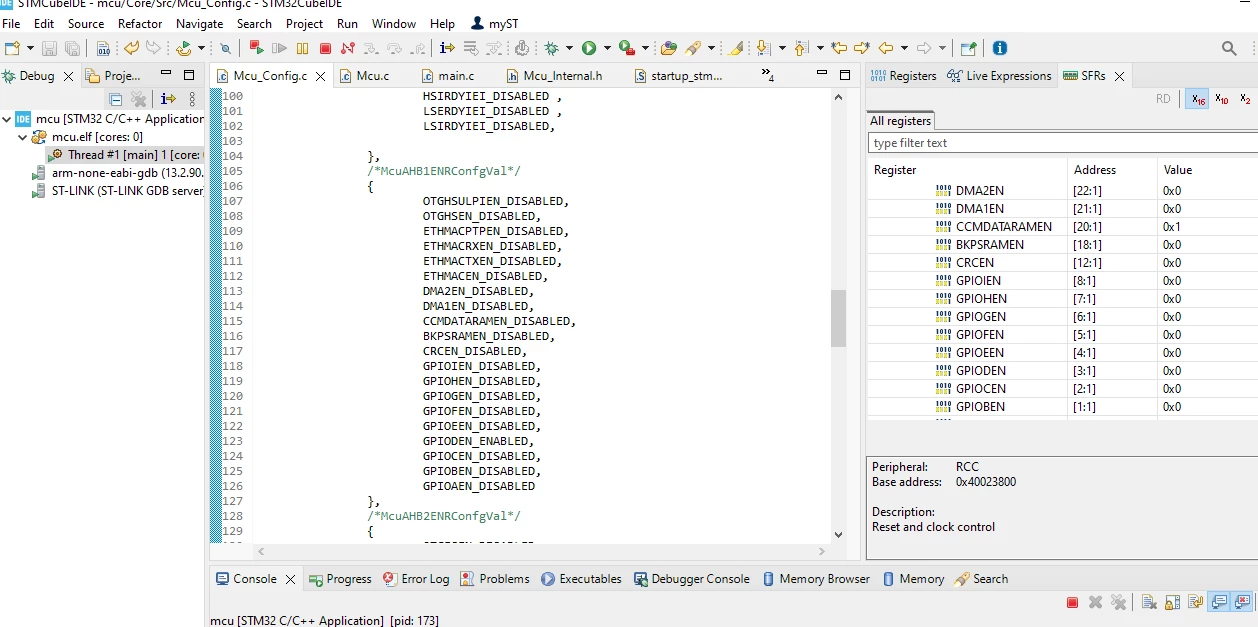
Task: Click the Clear Console icon
Action: click(1149, 602)
